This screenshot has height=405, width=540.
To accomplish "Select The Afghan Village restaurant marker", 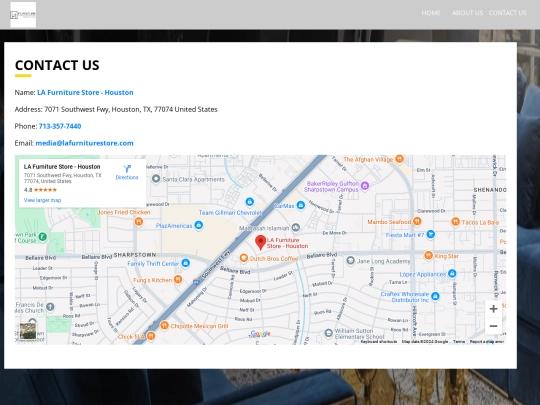I will pos(399,159).
